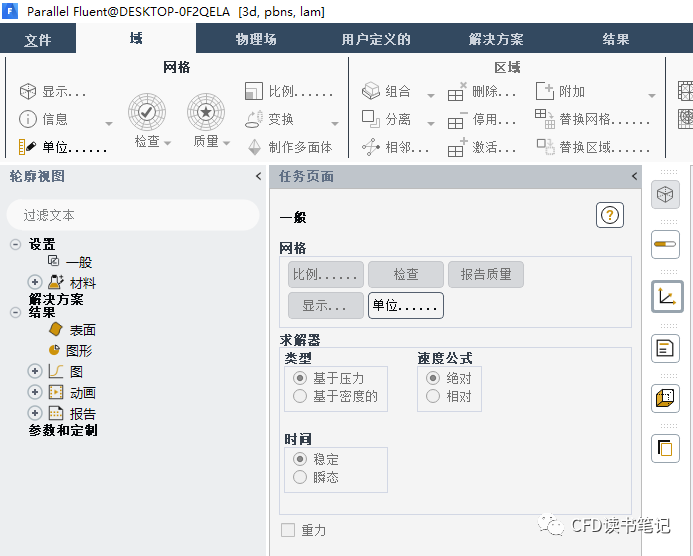The height and width of the screenshot is (556, 693).
Task: Click the document notes toolbar icon
Action: click(665, 348)
